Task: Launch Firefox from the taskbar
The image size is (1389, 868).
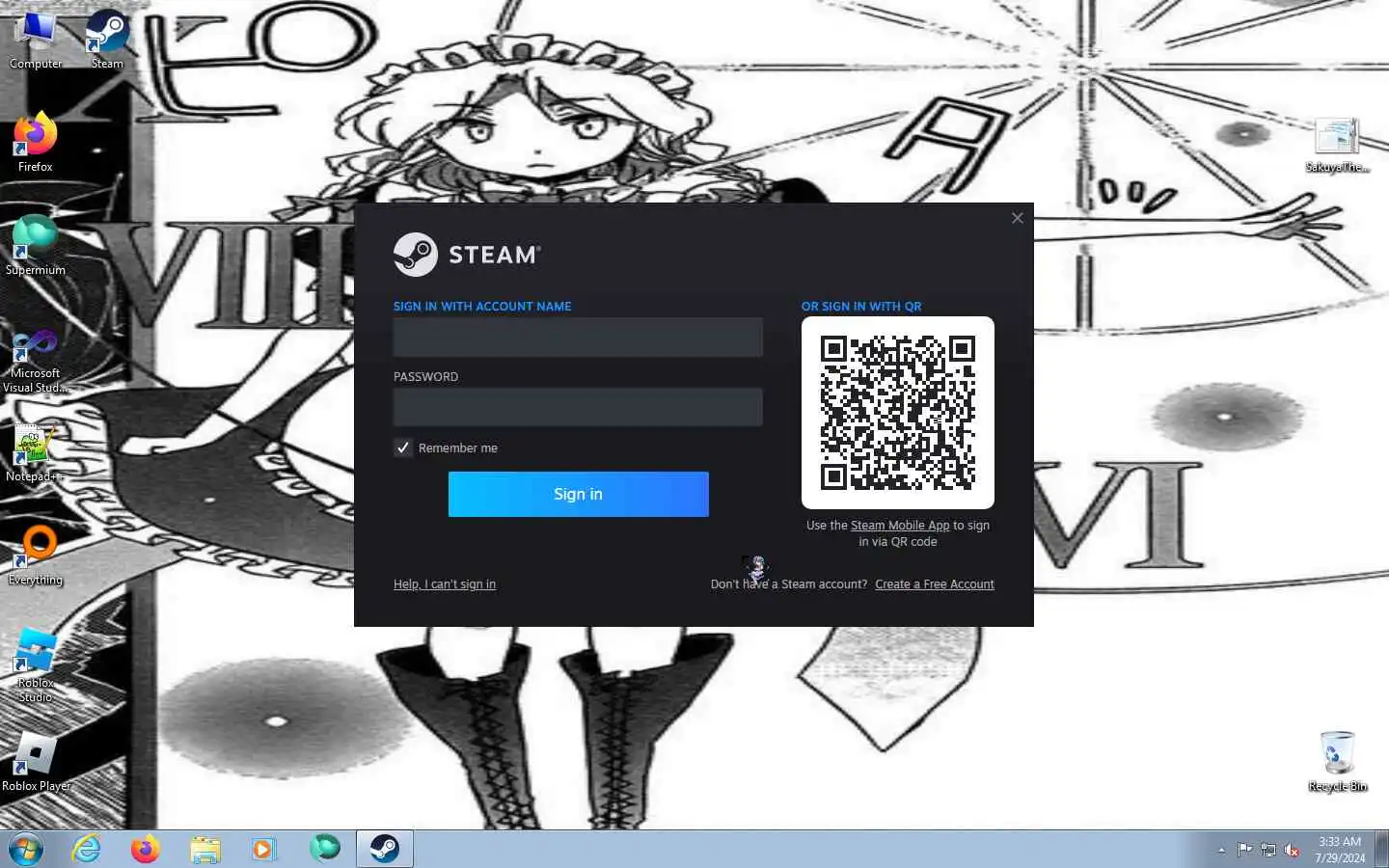Action: [146, 850]
